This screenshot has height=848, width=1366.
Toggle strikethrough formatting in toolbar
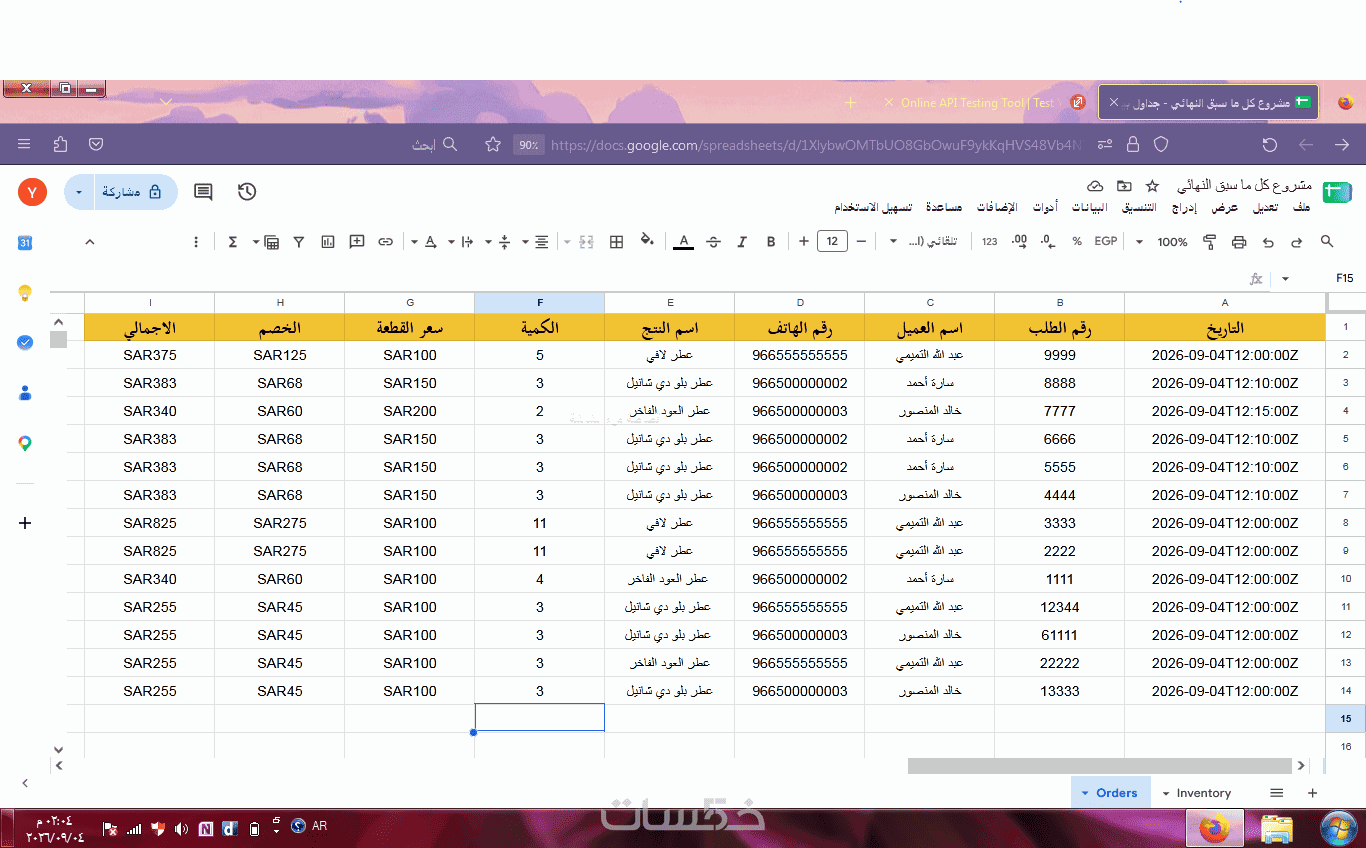[x=713, y=242]
